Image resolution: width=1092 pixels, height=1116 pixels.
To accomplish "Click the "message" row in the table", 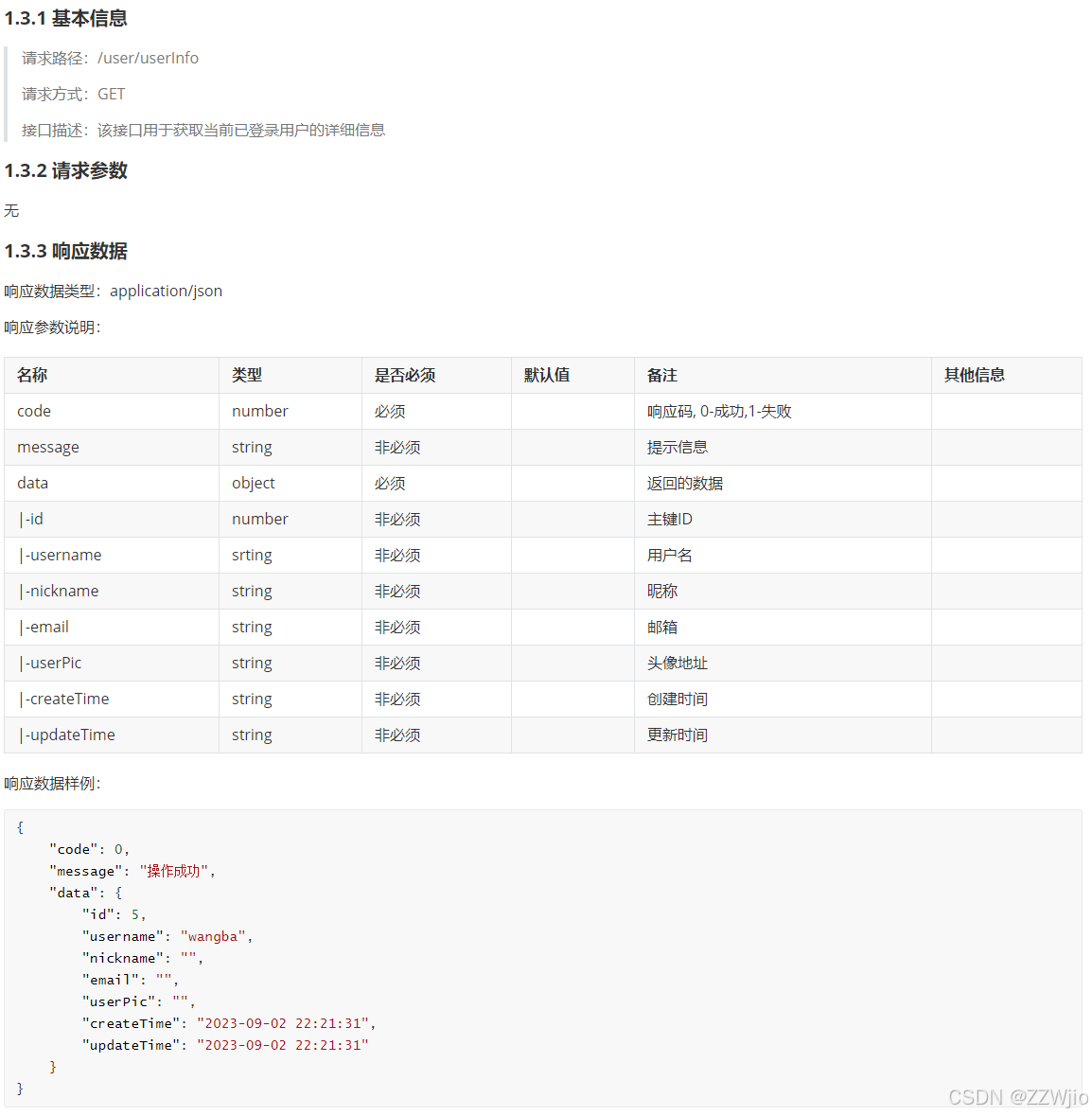I will click(x=48, y=447).
